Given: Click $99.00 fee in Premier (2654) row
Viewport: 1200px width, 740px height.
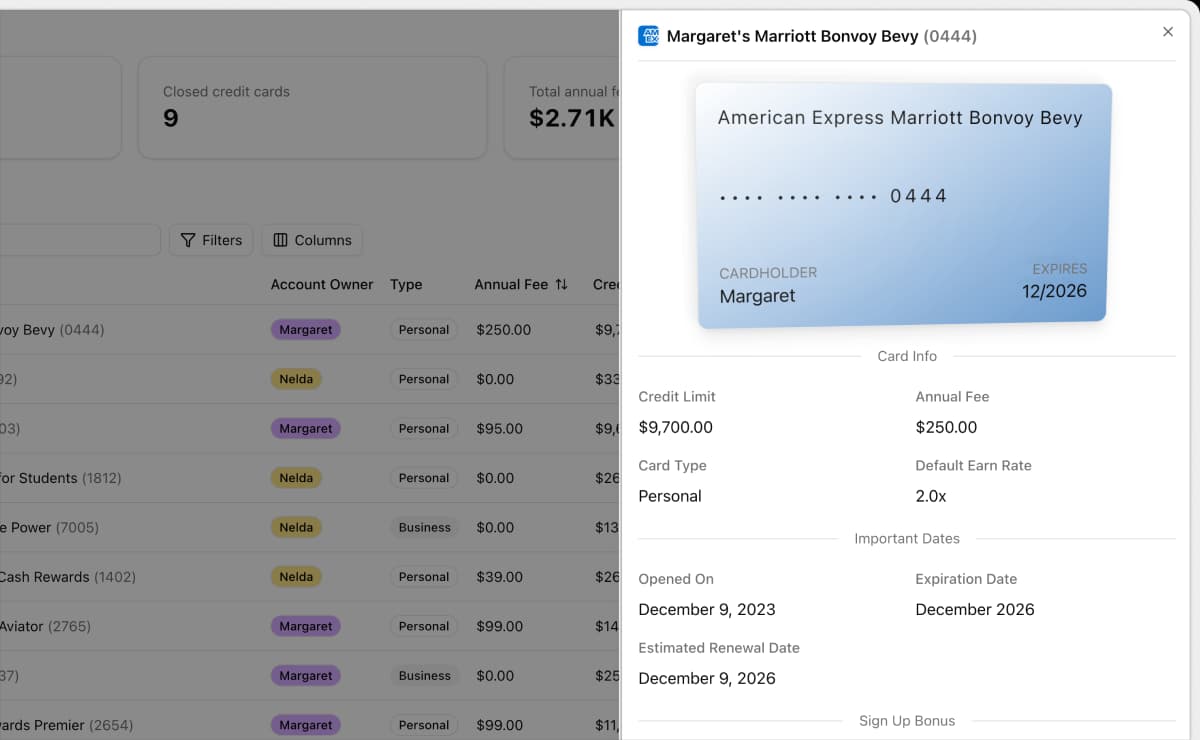Looking at the screenshot, I should click(x=500, y=725).
